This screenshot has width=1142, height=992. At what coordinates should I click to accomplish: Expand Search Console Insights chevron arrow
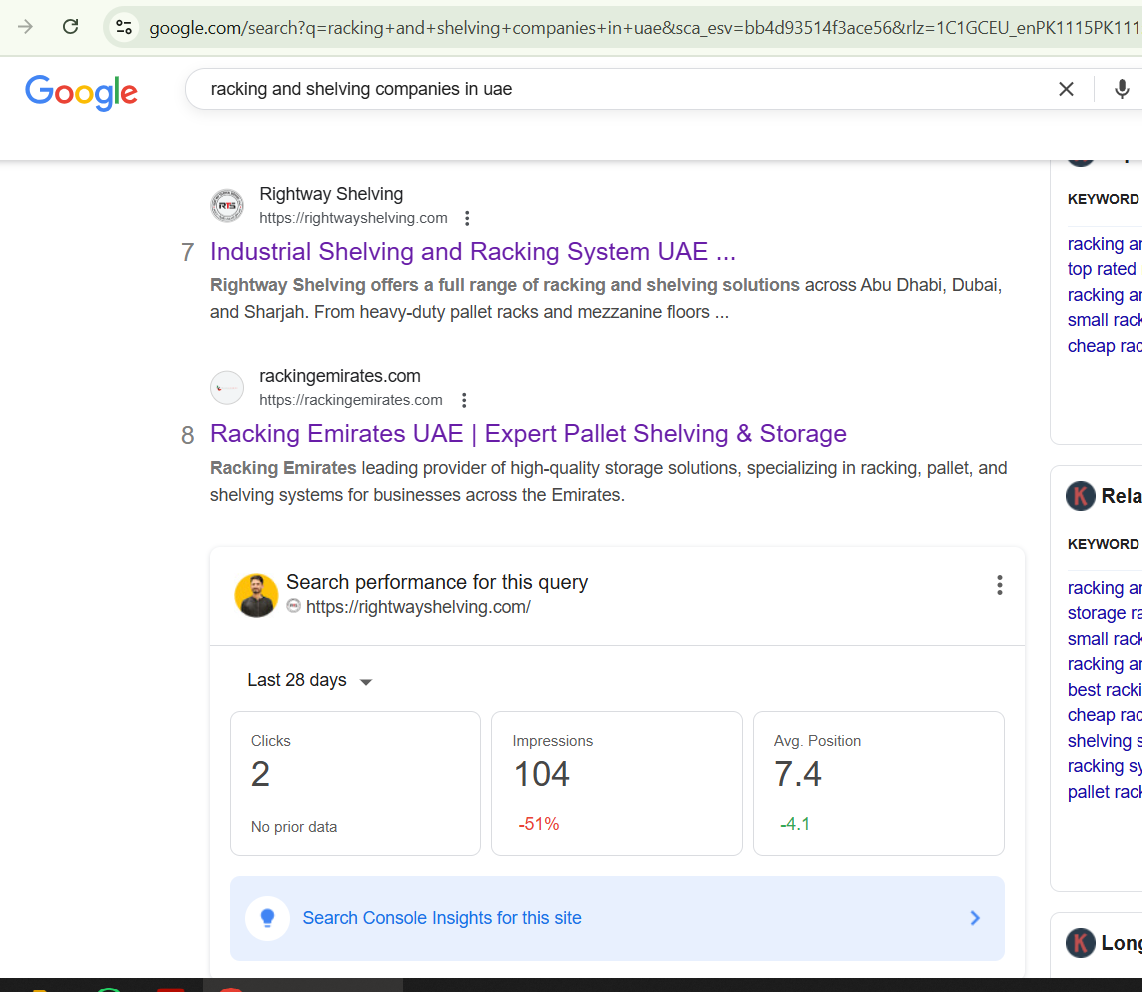click(975, 918)
